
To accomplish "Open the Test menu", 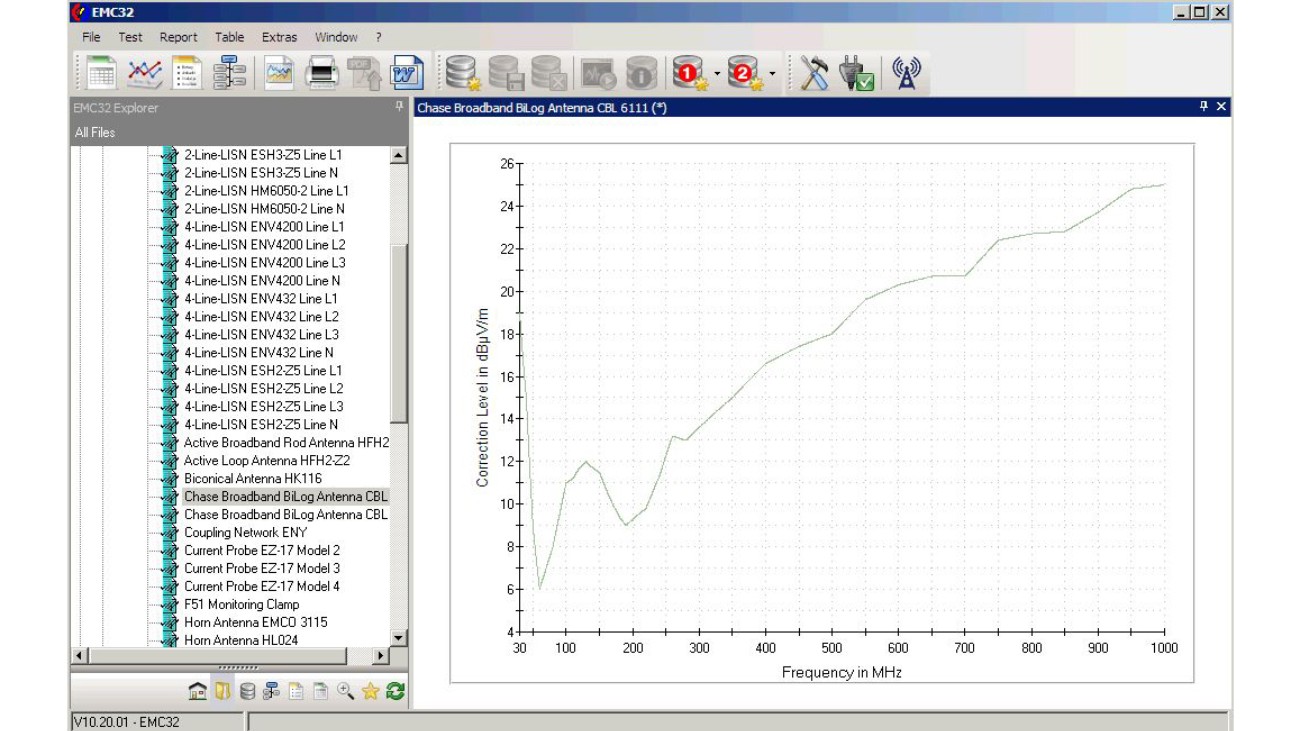I will tap(130, 37).
